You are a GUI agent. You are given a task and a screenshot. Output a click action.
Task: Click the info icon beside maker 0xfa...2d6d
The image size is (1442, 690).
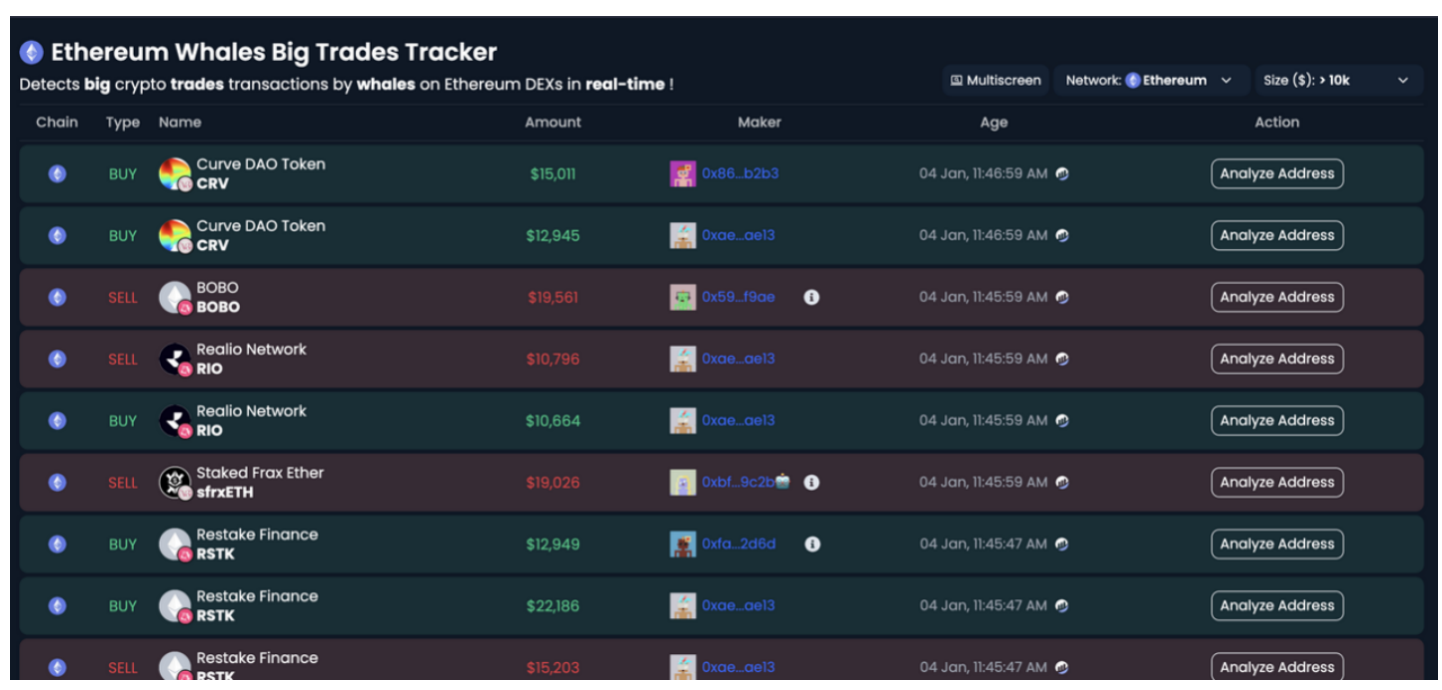(x=812, y=544)
